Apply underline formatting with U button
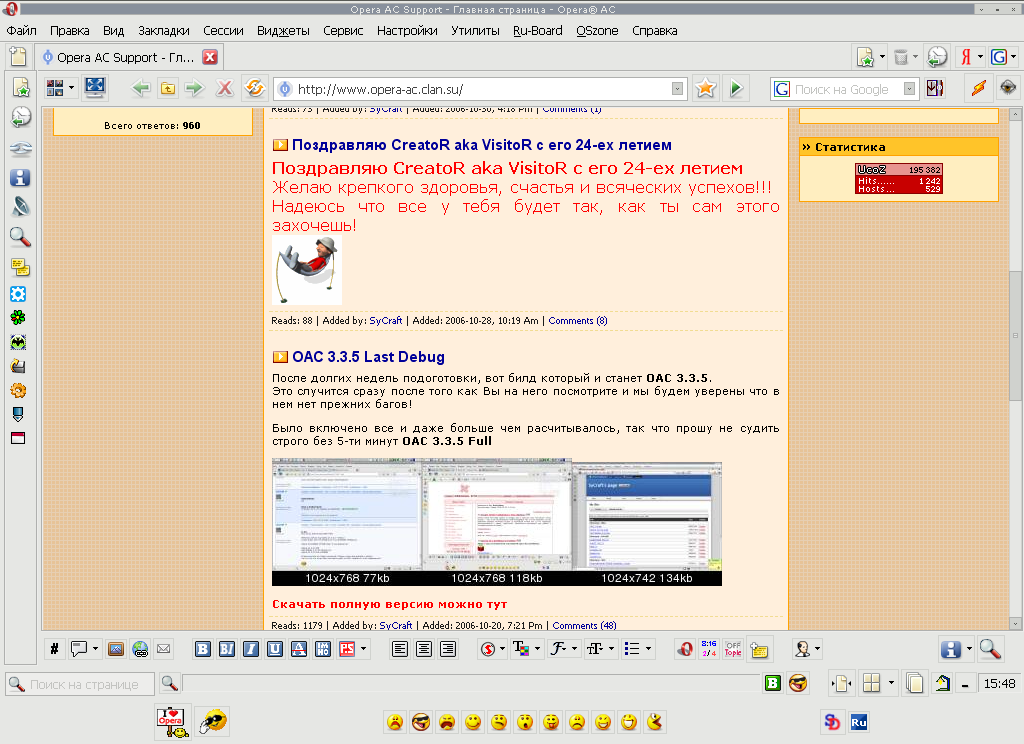This screenshot has width=1024, height=744. (275, 649)
